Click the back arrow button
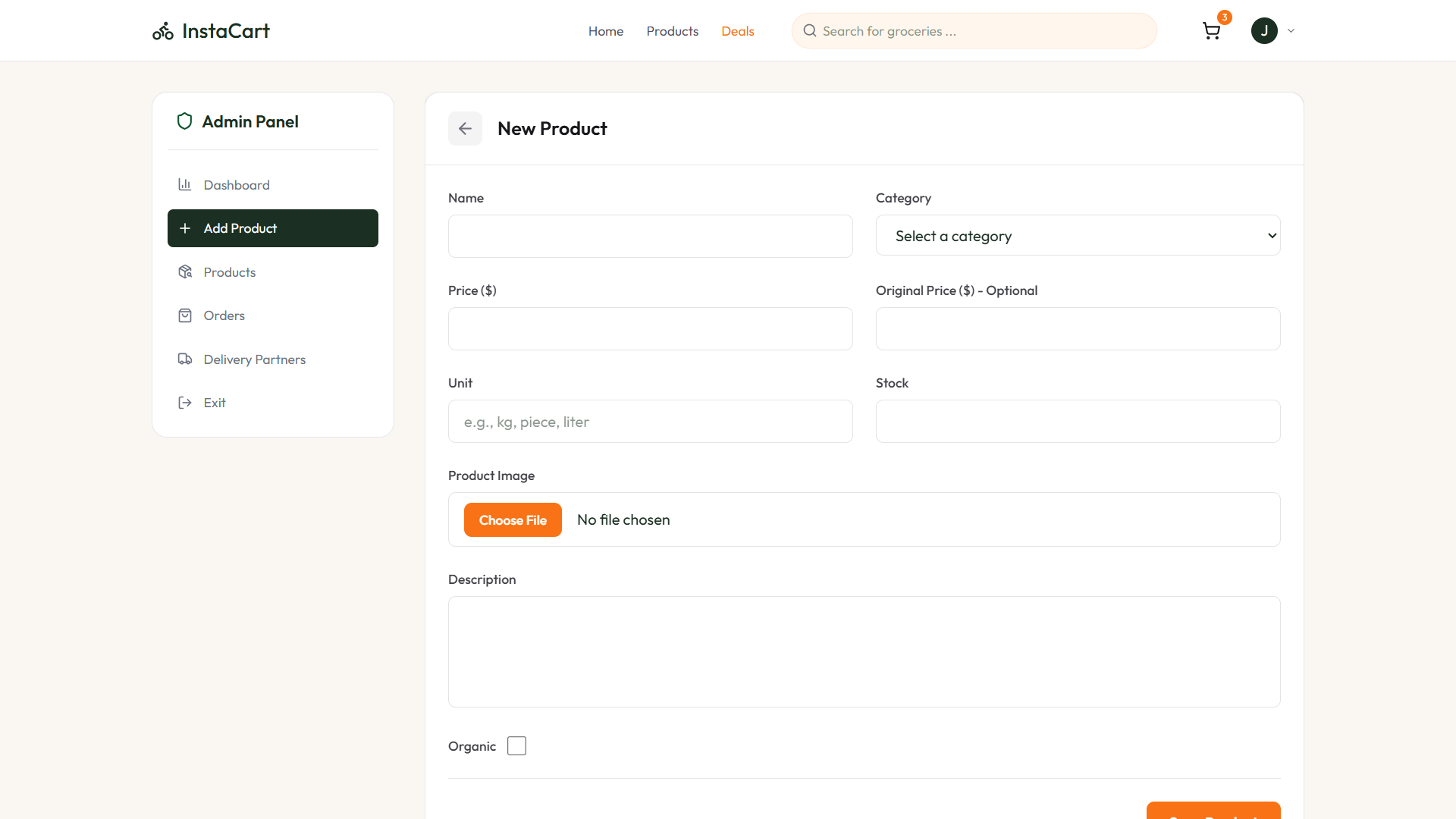This screenshot has height=819, width=1456. [465, 129]
